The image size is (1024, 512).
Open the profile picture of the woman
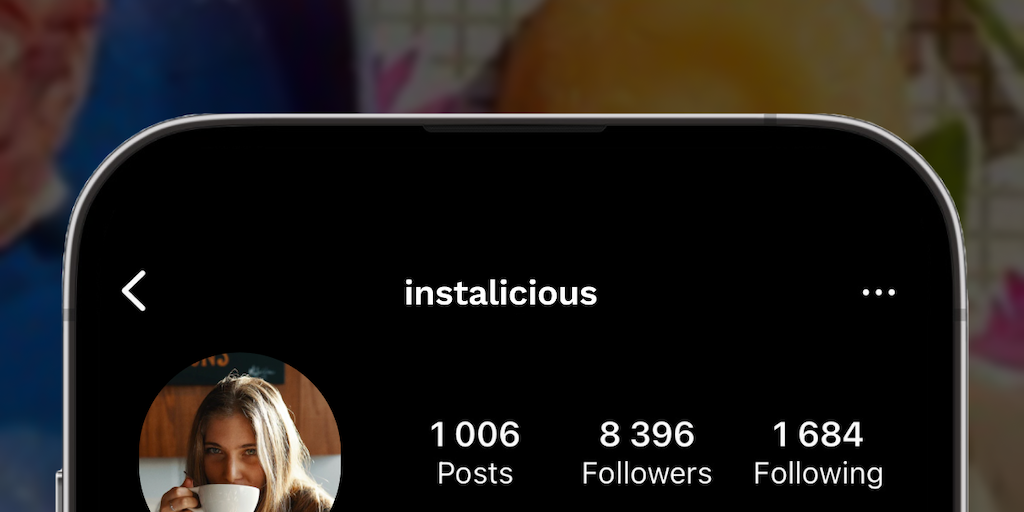pos(240,432)
